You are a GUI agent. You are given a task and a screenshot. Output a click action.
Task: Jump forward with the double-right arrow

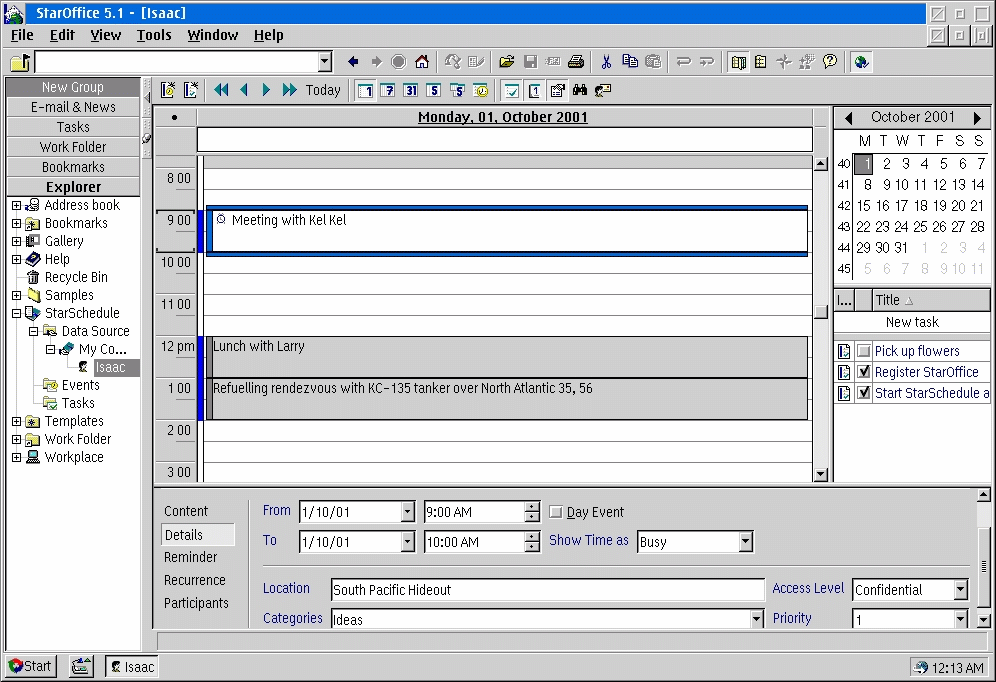(290, 90)
